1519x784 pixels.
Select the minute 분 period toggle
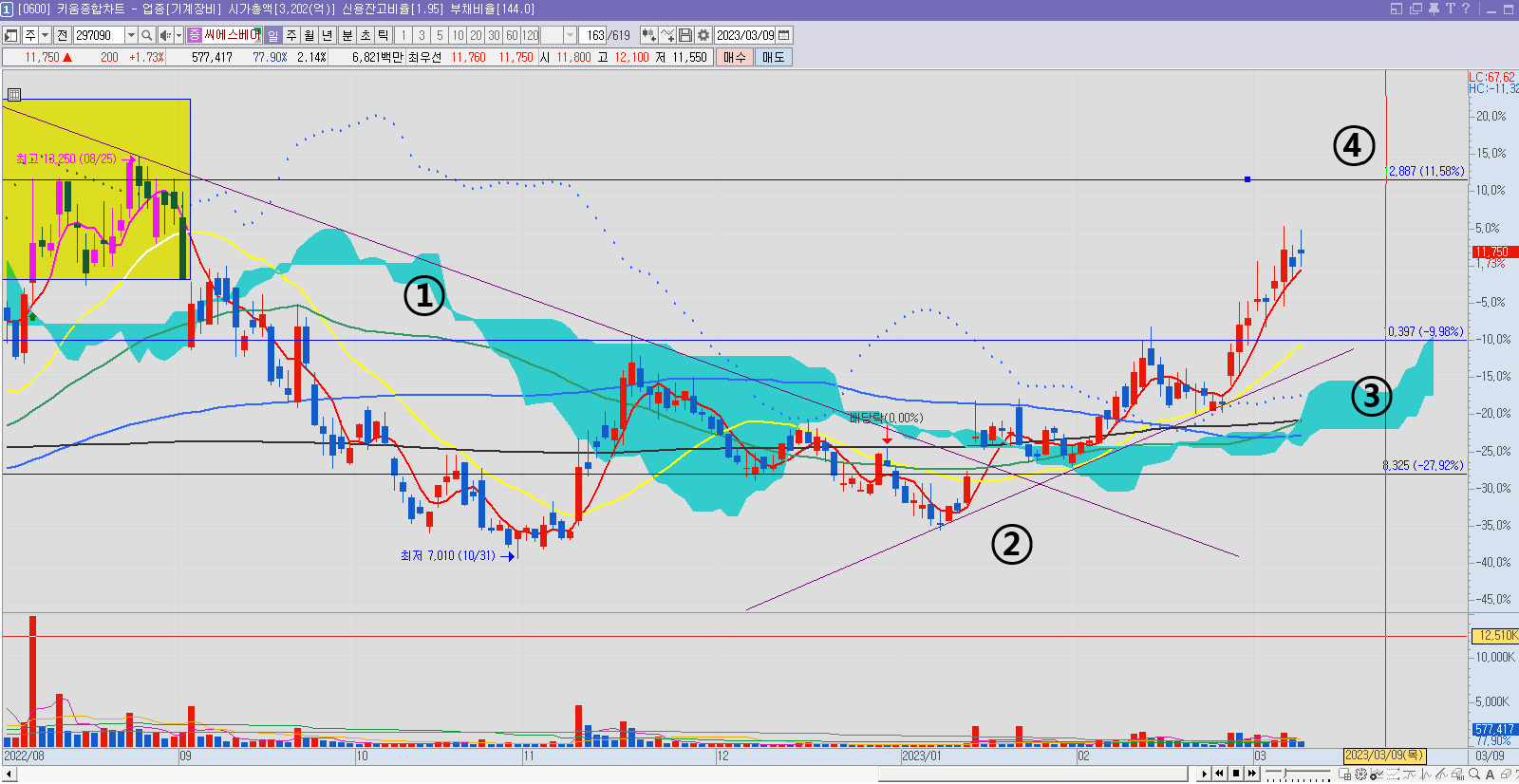(347, 35)
